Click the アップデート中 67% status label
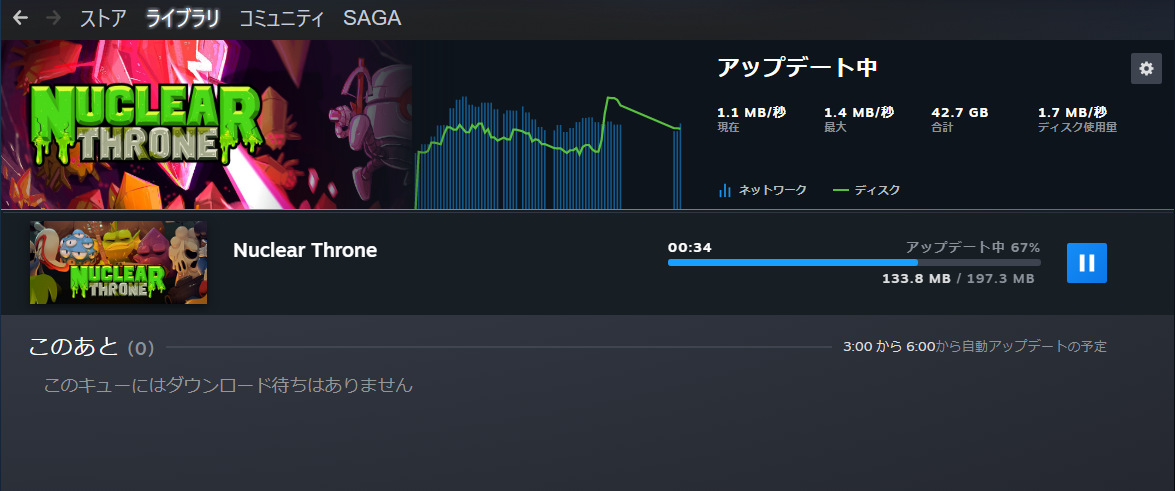The height and width of the screenshot is (491, 1175). click(x=972, y=247)
